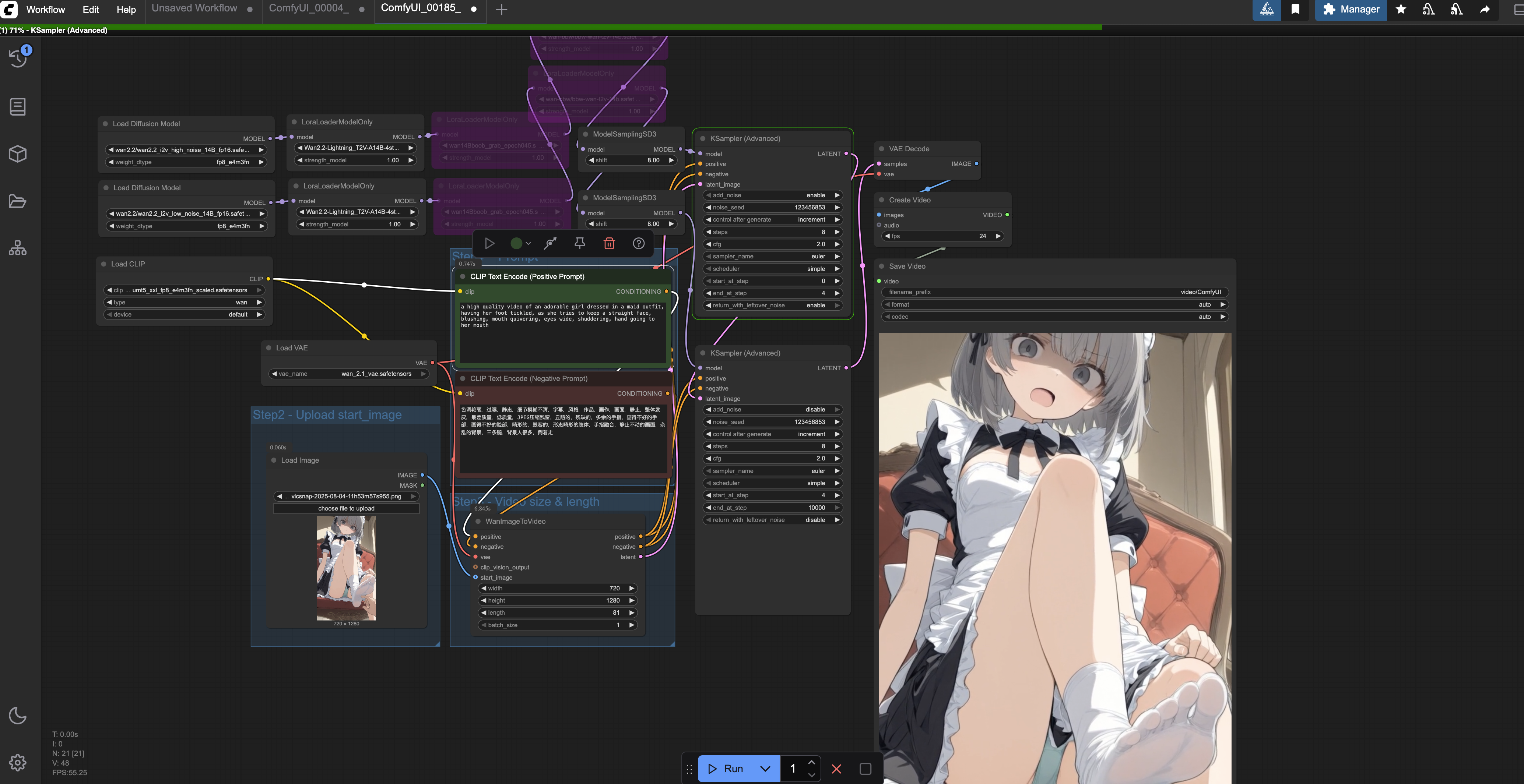Increase the batch count with up chevron
Image resolution: width=1524 pixels, height=784 pixels.
tap(812, 763)
